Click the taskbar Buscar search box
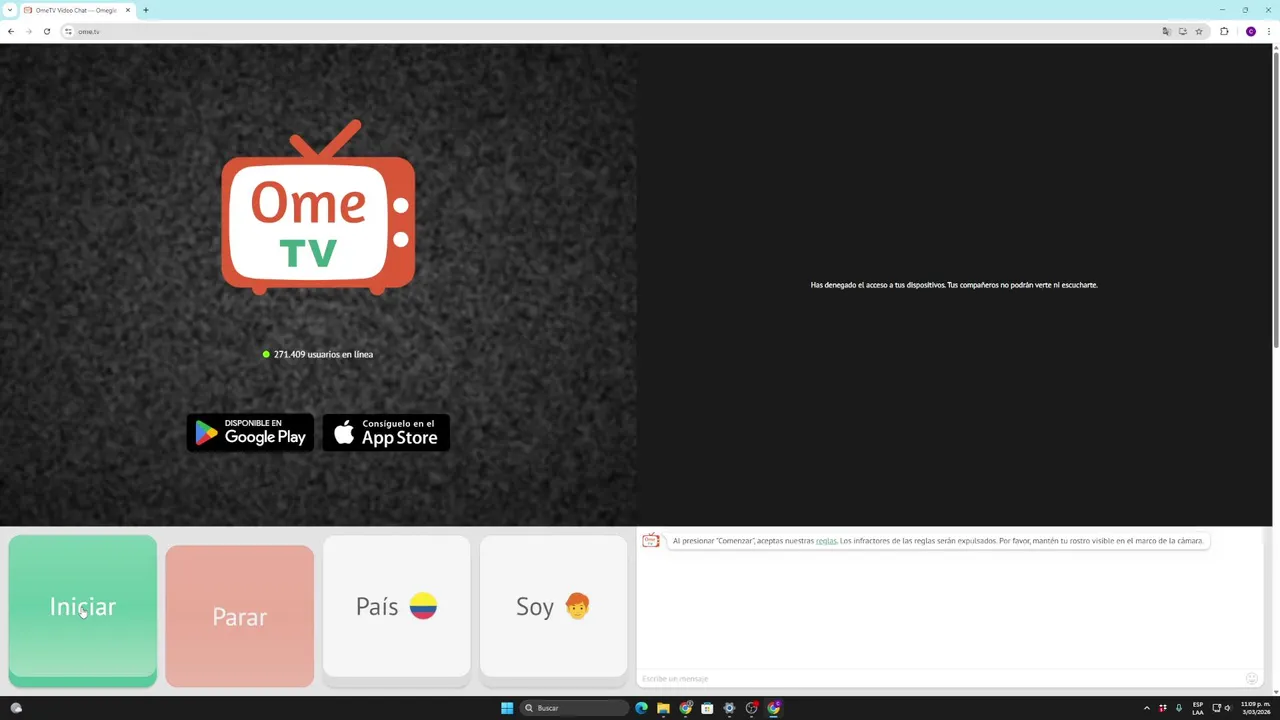1280x720 pixels. (x=575, y=708)
